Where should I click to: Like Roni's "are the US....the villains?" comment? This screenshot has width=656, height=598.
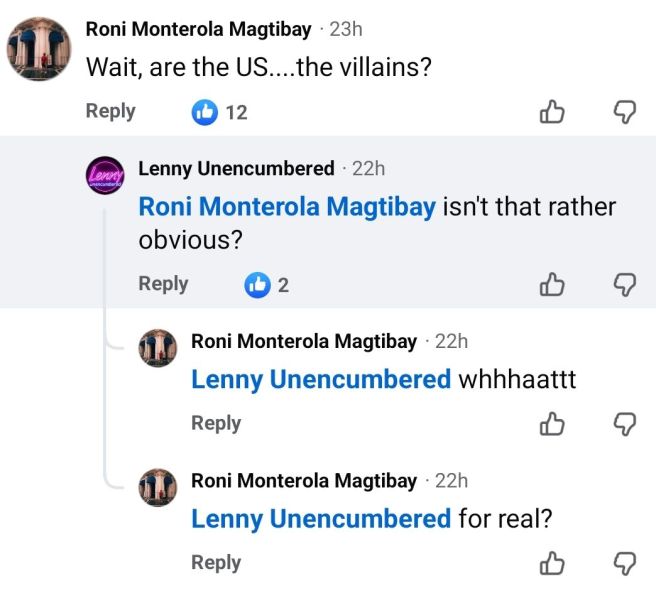[x=551, y=112]
